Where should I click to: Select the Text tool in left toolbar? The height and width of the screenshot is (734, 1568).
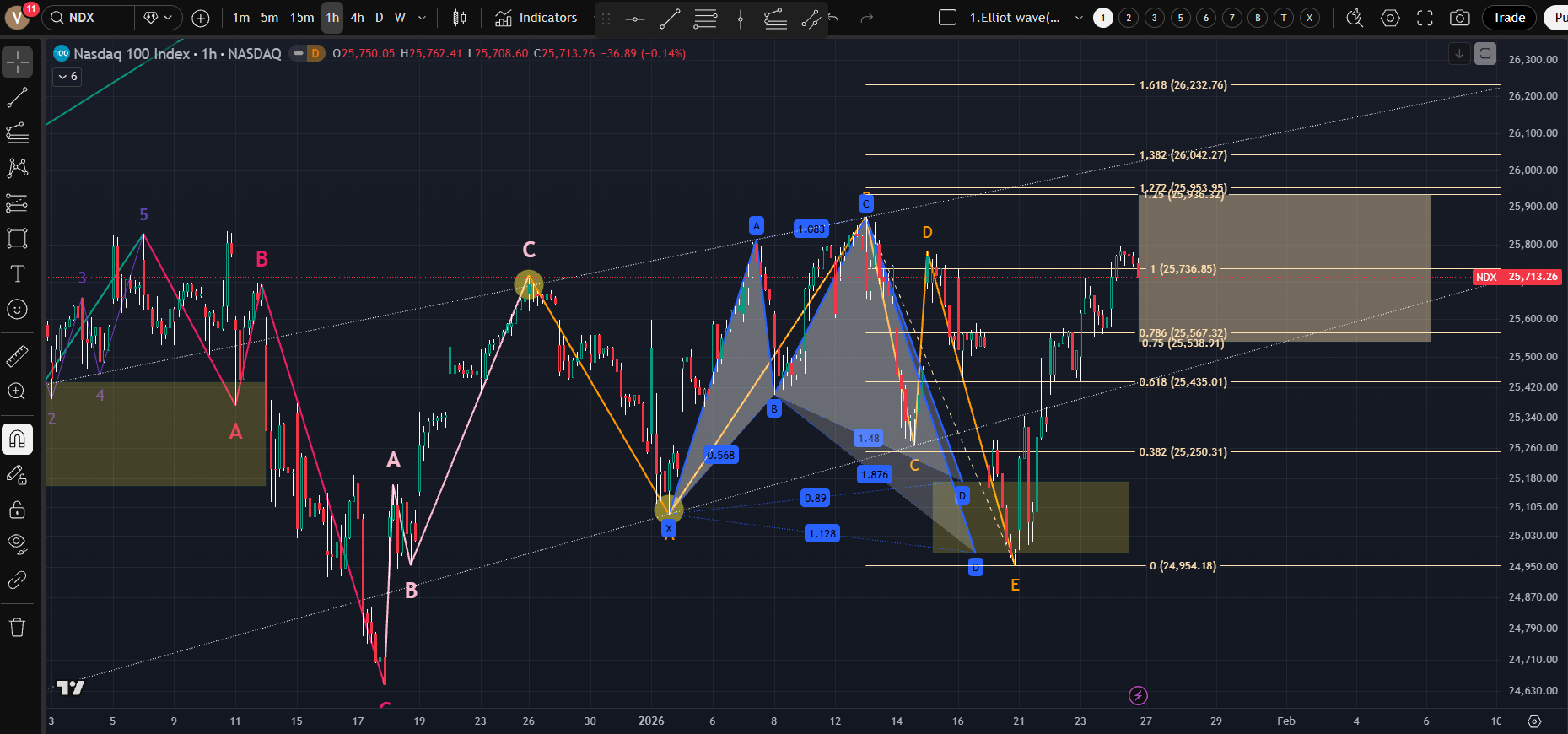[x=17, y=273]
